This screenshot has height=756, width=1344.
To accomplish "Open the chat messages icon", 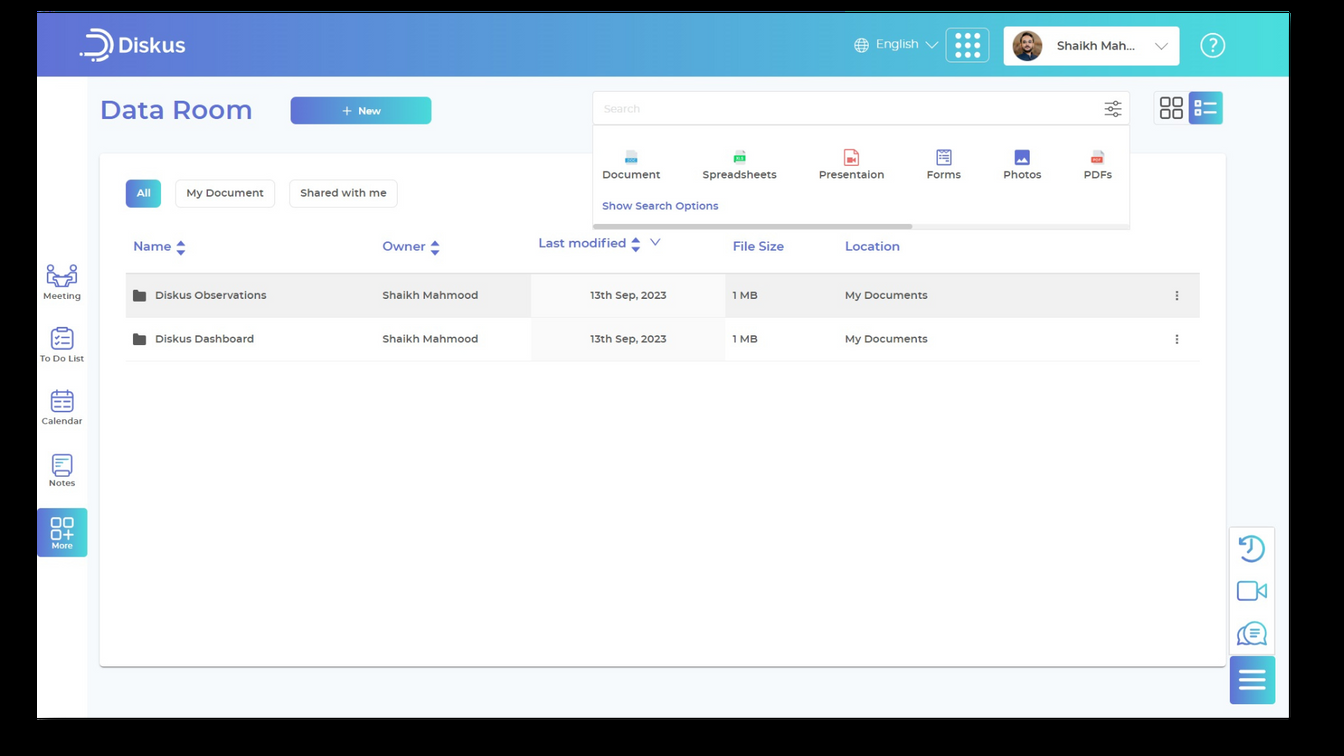I will 1252,634.
